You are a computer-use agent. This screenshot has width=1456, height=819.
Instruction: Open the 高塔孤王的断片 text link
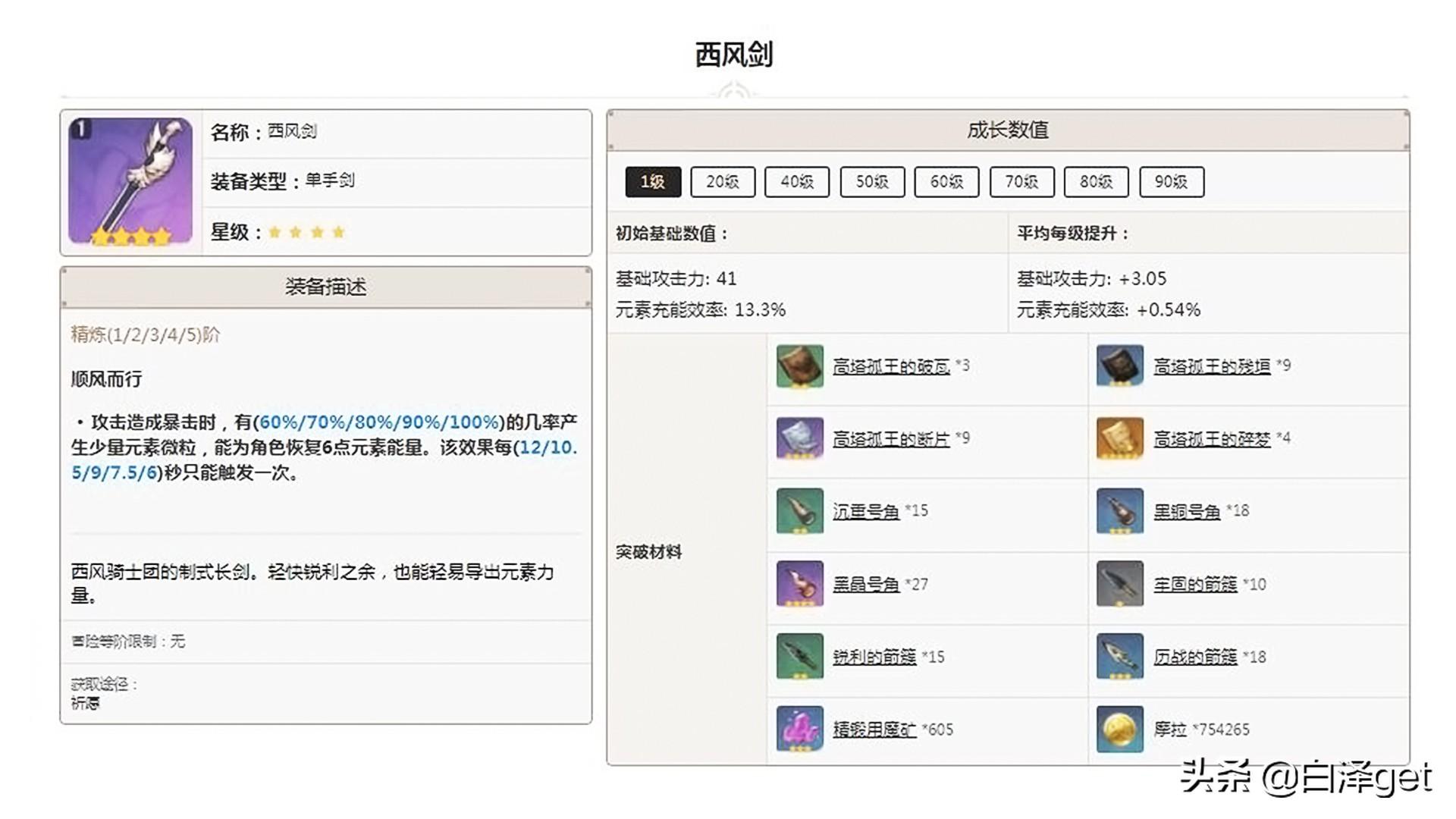click(890, 439)
